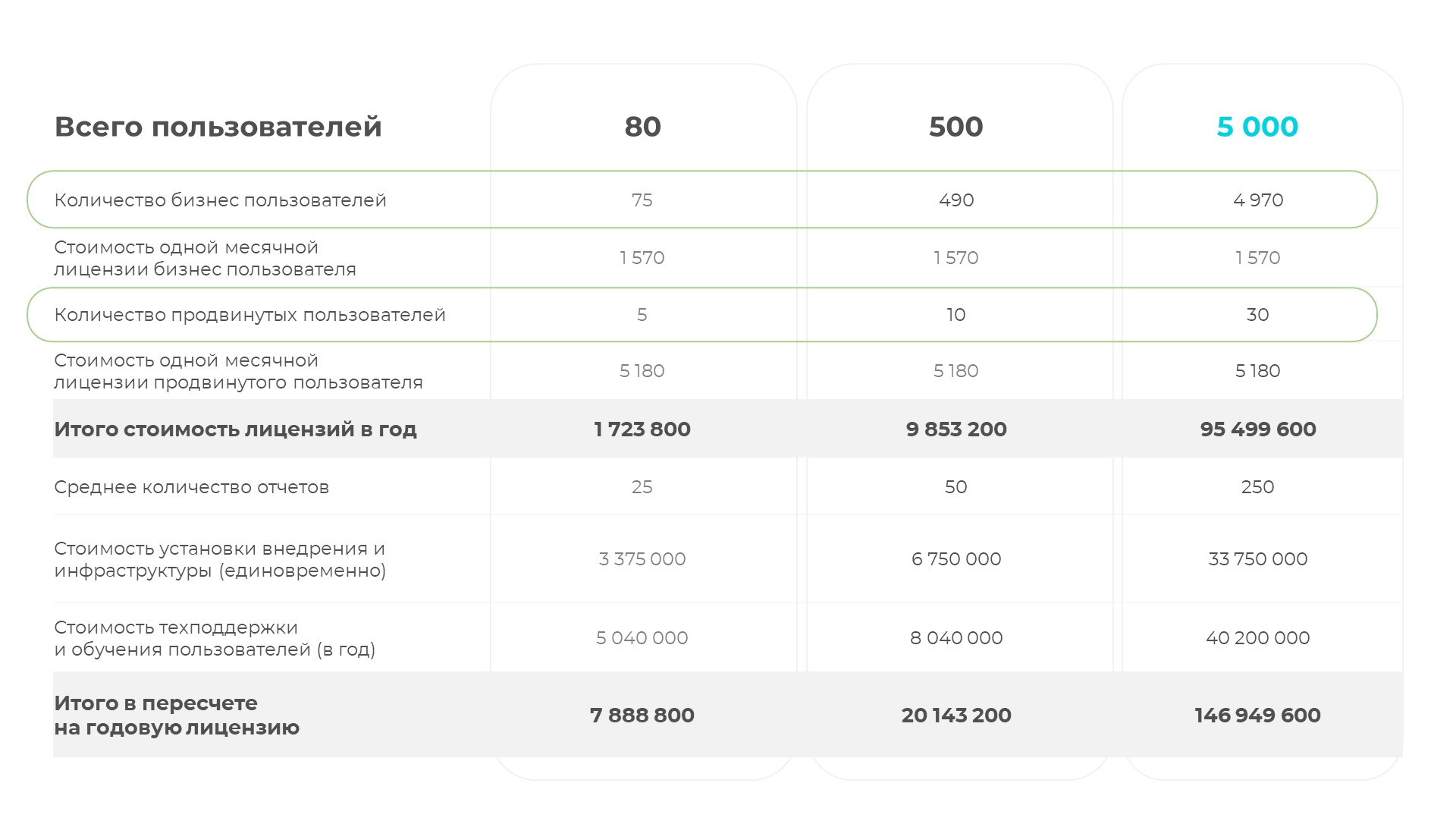Click 'Среднее количество отчетов' row label

point(191,487)
